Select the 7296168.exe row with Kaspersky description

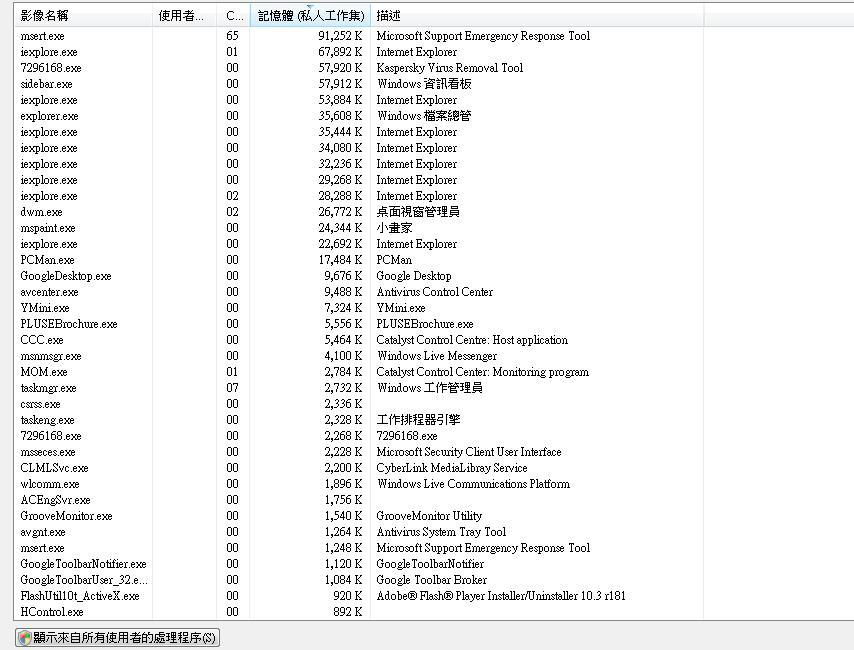click(359, 68)
